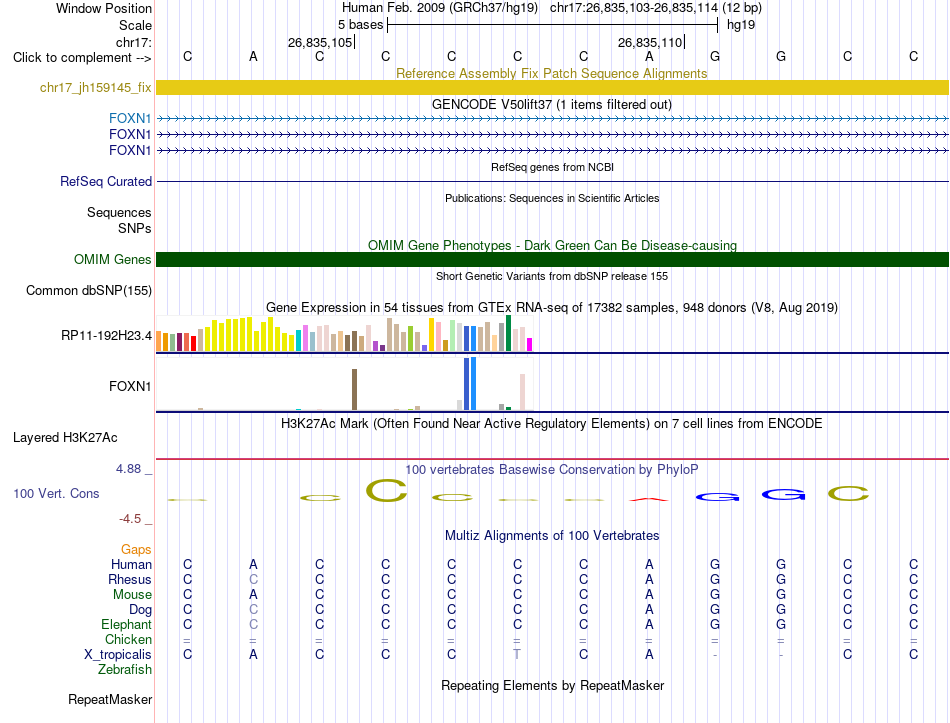Click the Chicken species label
The height and width of the screenshot is (723, 950).
(x=128, y=639)
